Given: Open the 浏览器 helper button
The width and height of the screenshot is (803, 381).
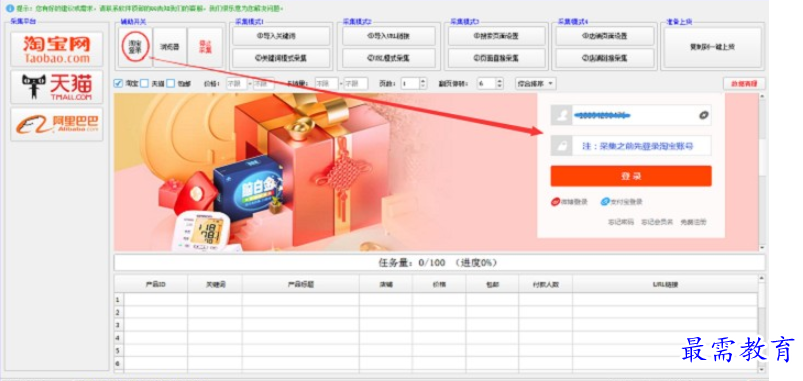Looking at the screenshot, I should point(170,47).
